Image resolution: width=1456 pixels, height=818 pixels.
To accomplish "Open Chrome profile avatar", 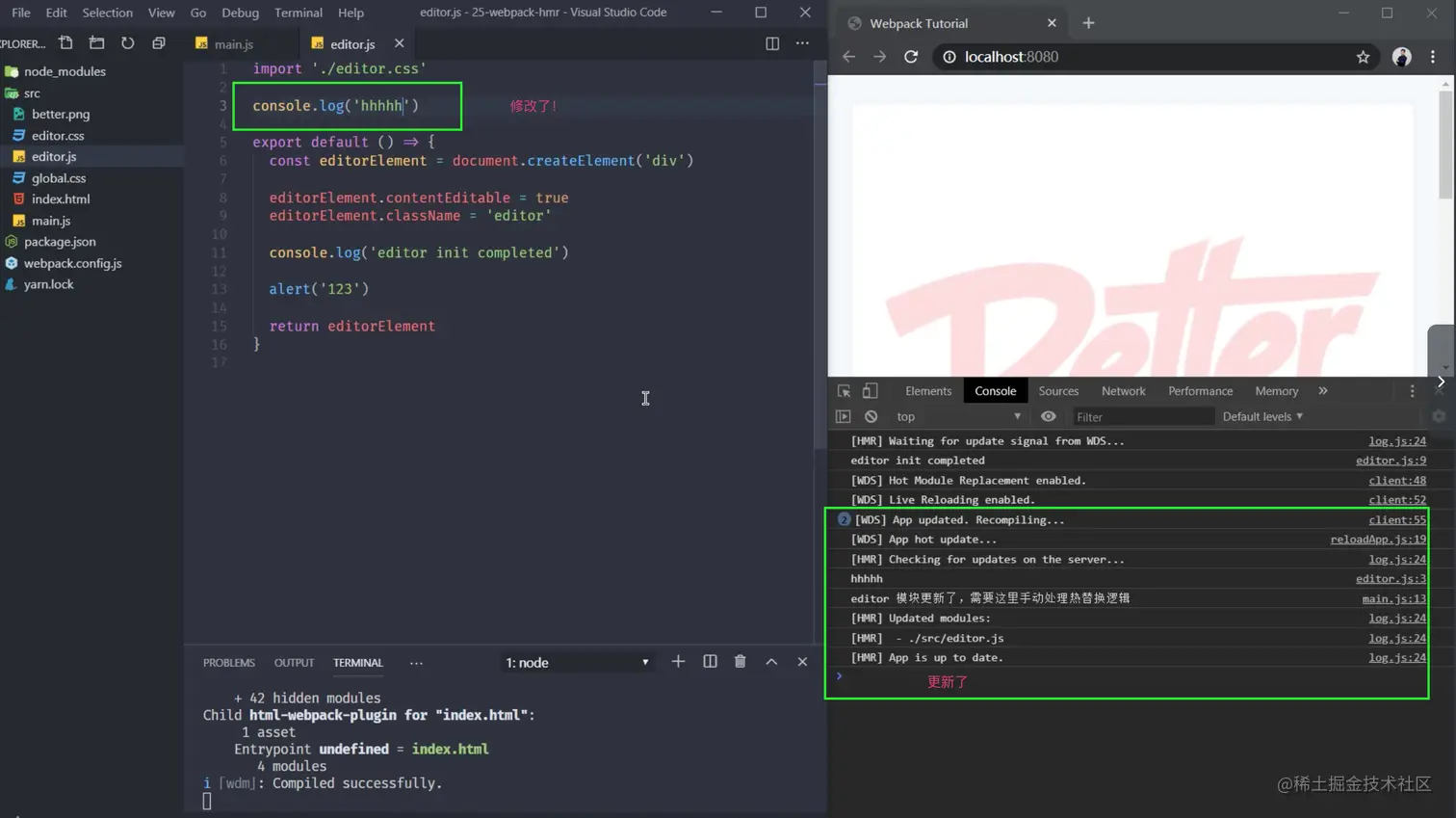I will (1401, 57).
